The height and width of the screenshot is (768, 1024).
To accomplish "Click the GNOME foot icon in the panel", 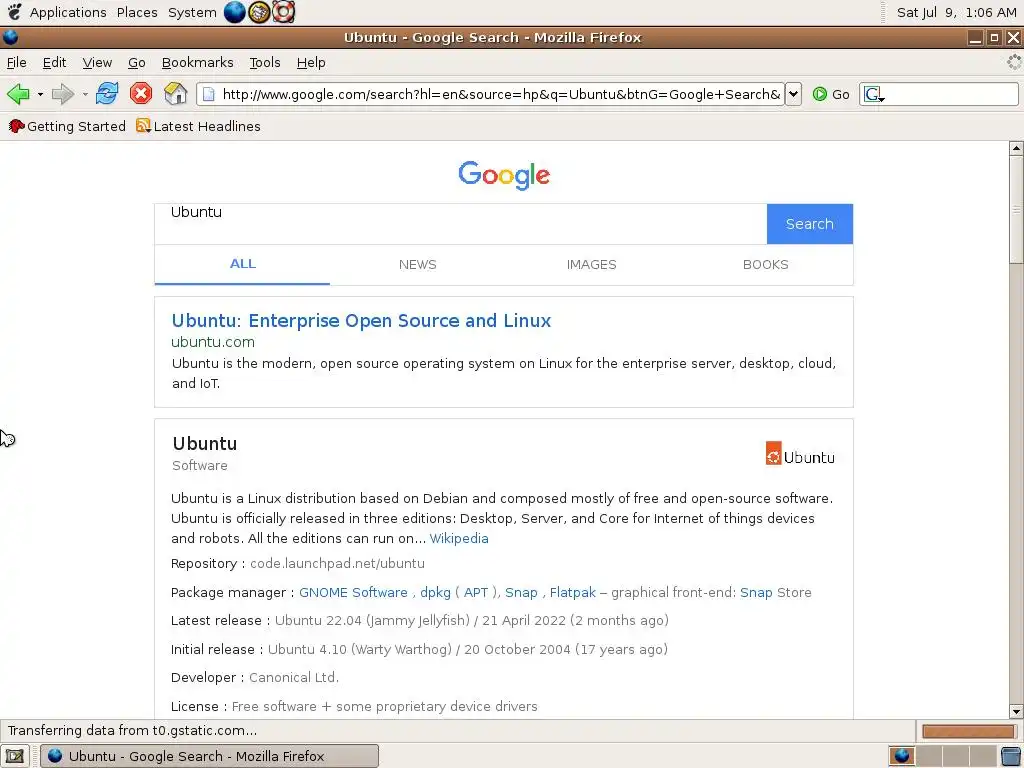I will point(14,12).
